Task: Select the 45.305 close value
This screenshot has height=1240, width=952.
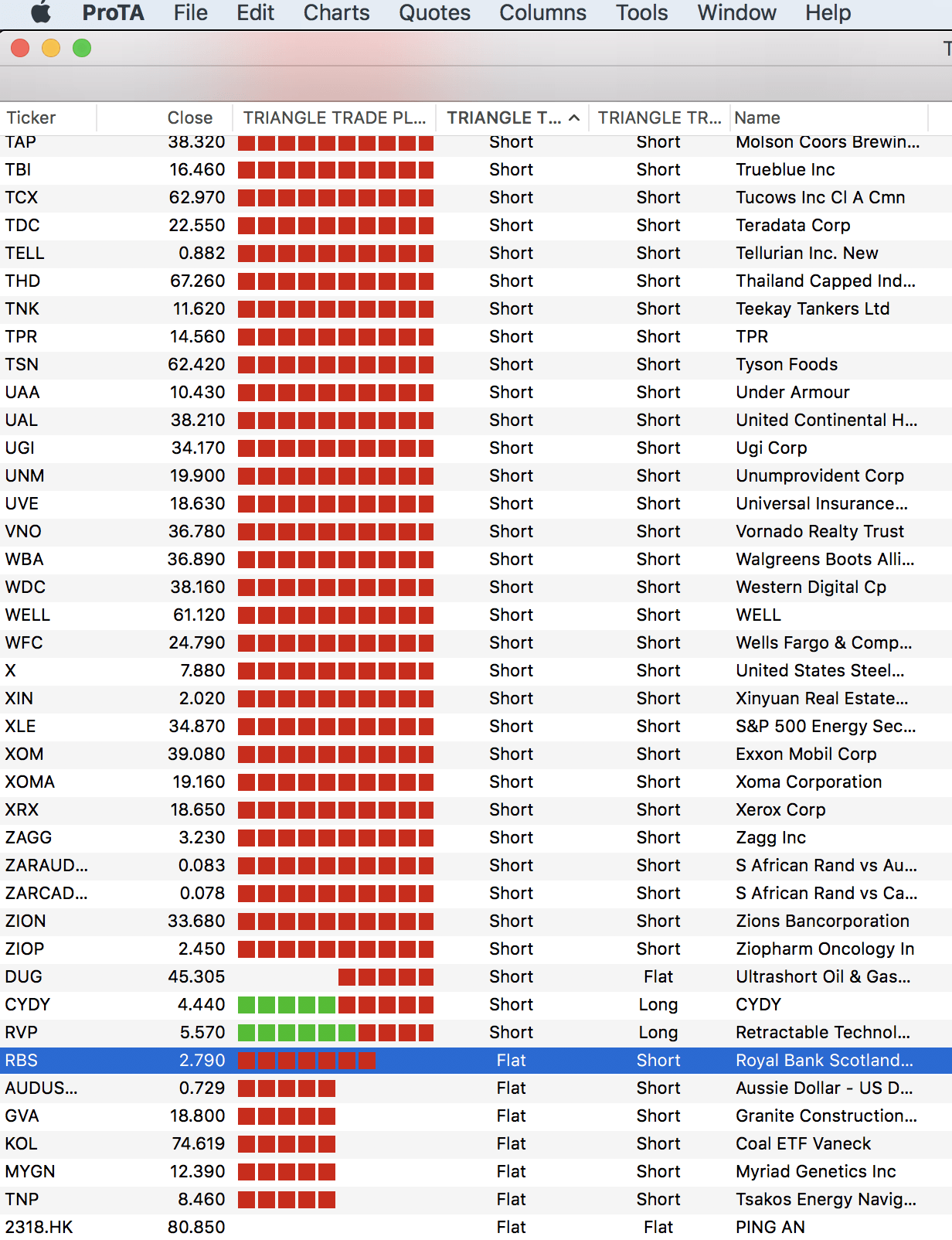Action: (196, 977)
